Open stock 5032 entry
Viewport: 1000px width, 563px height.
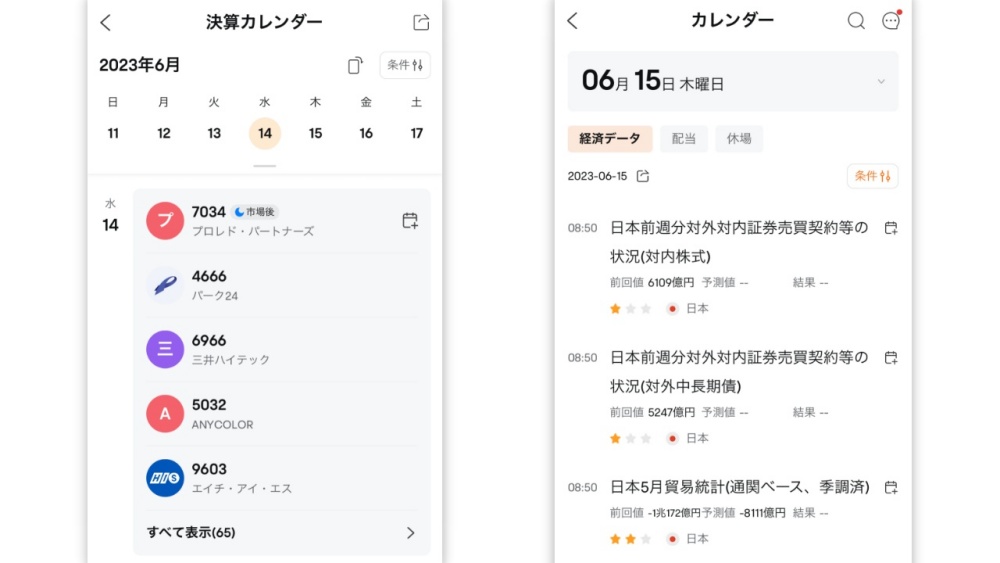(x=282, y=414)
